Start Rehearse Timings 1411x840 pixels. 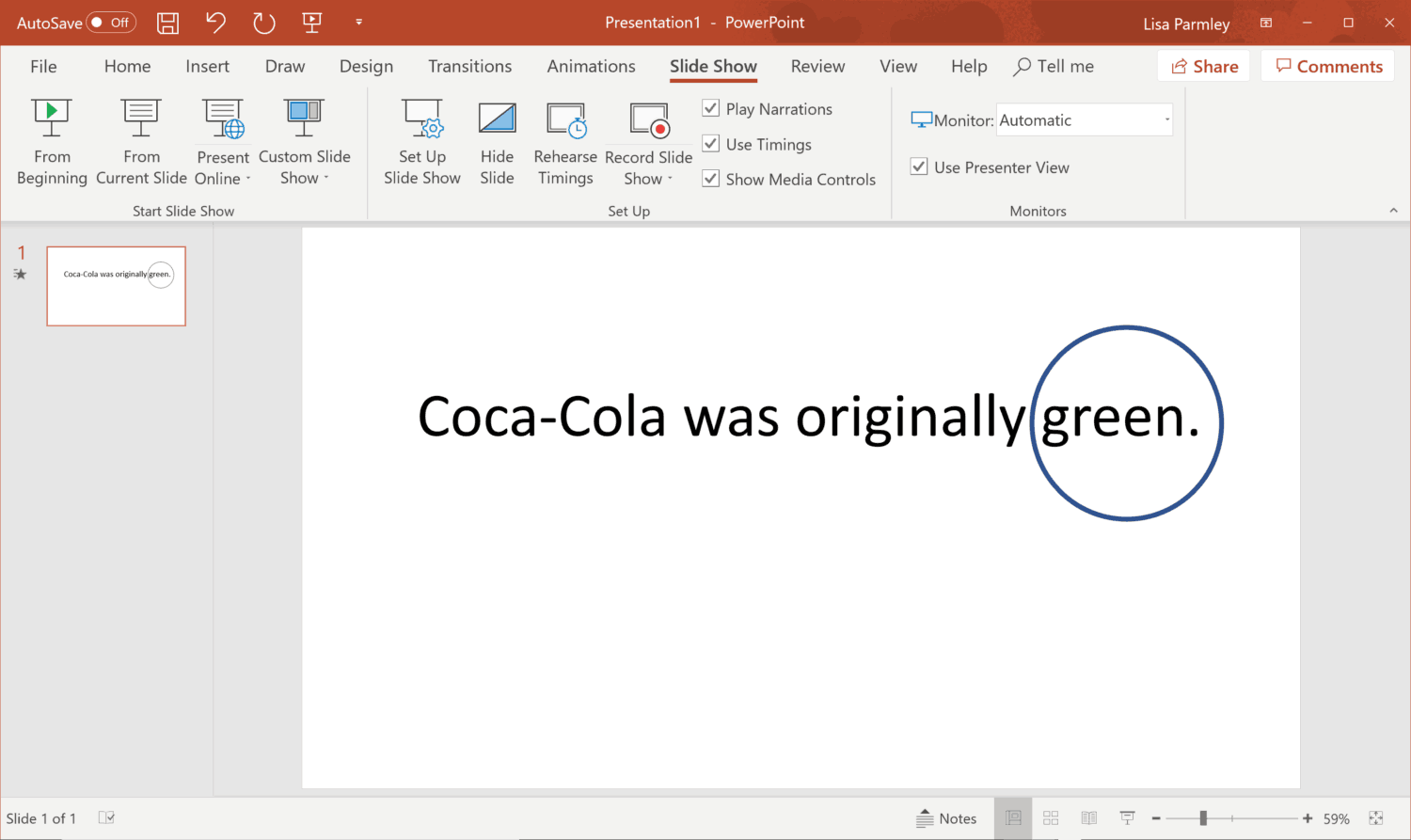[x=565, y=141]
